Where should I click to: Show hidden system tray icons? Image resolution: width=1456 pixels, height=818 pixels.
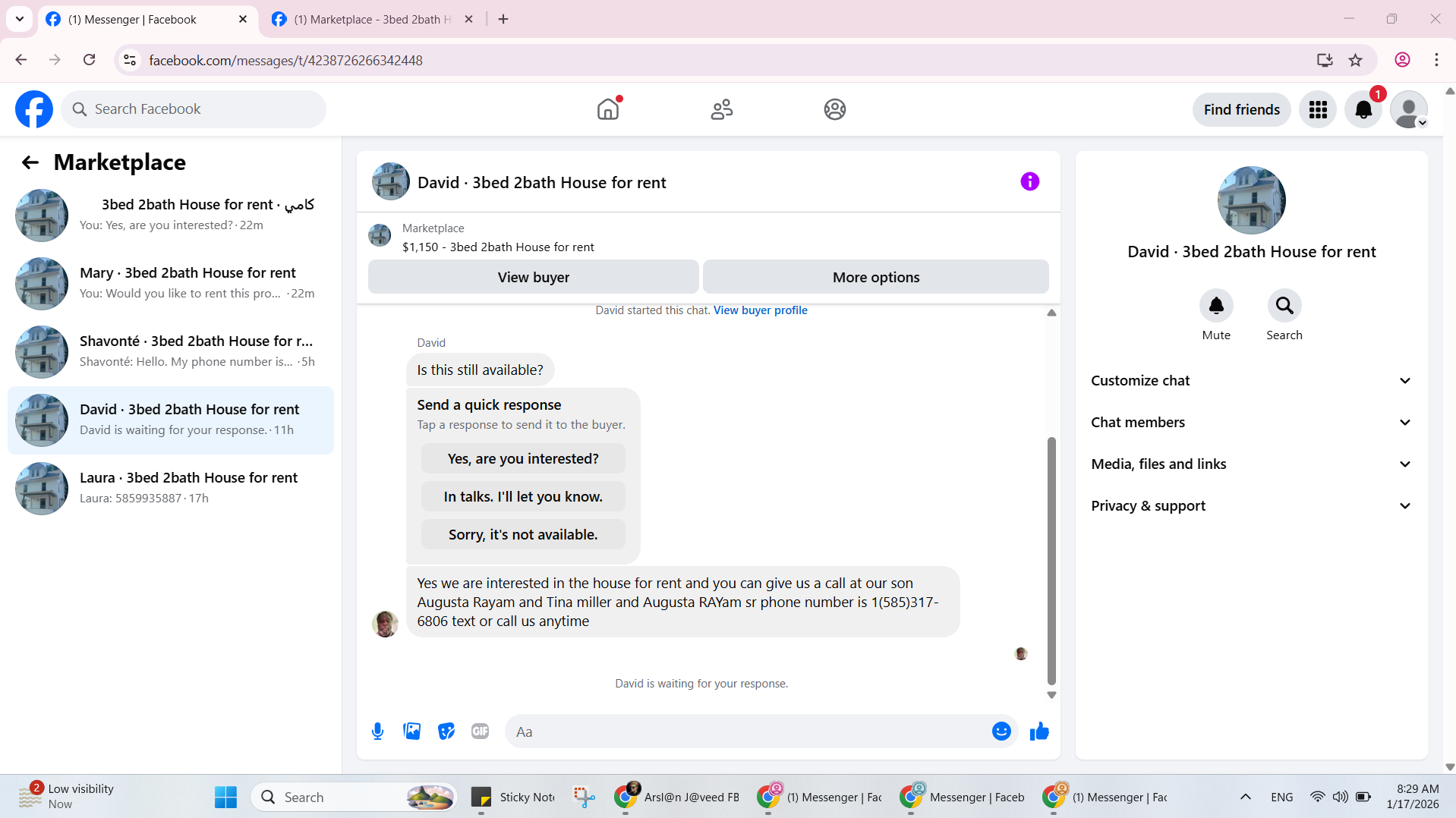tap(1245, 797)
